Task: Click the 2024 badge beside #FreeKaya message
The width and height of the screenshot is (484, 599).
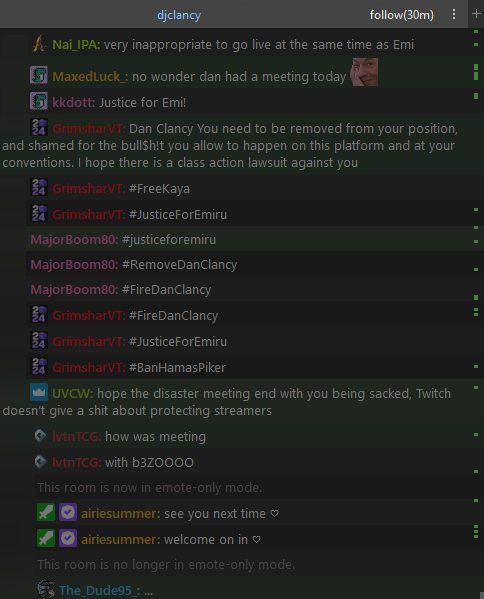Action: pyautogui.click(x=39, y=187)
